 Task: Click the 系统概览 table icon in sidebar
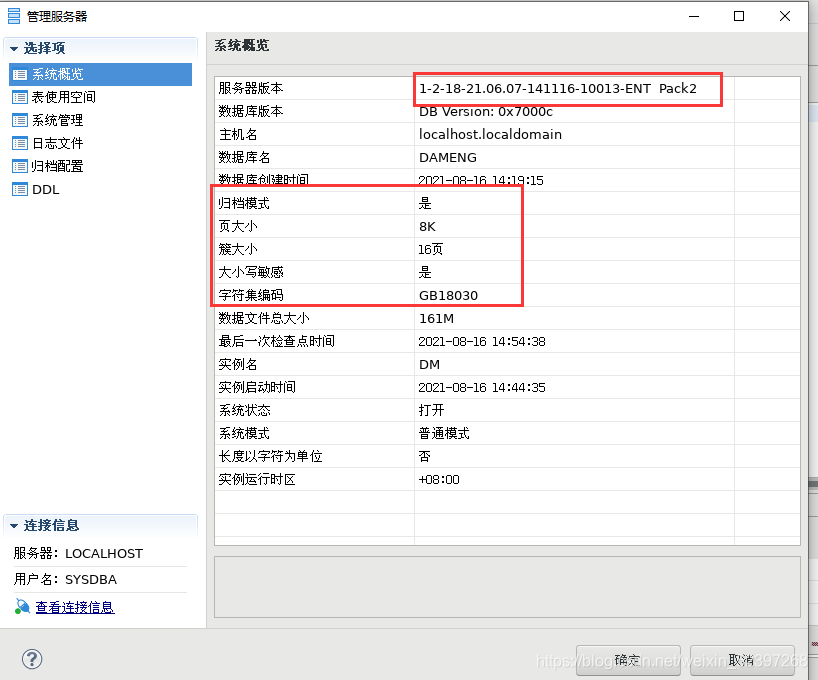coord(20,74)
